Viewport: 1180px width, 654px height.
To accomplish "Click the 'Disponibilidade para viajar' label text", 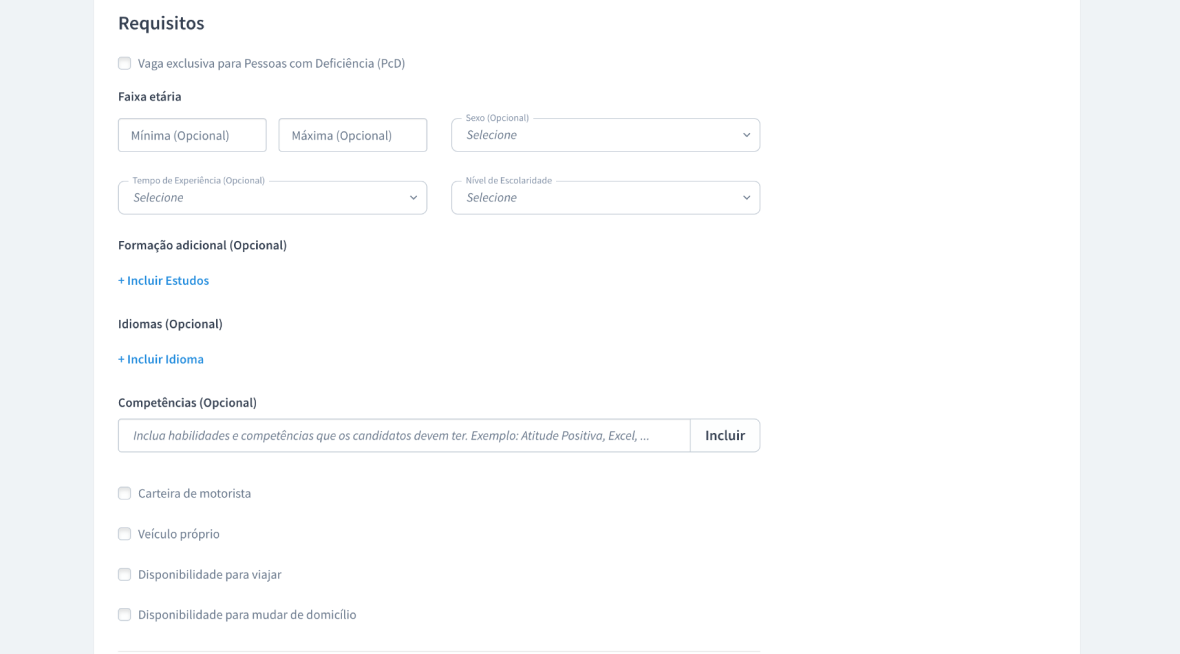I will (209, 574).
